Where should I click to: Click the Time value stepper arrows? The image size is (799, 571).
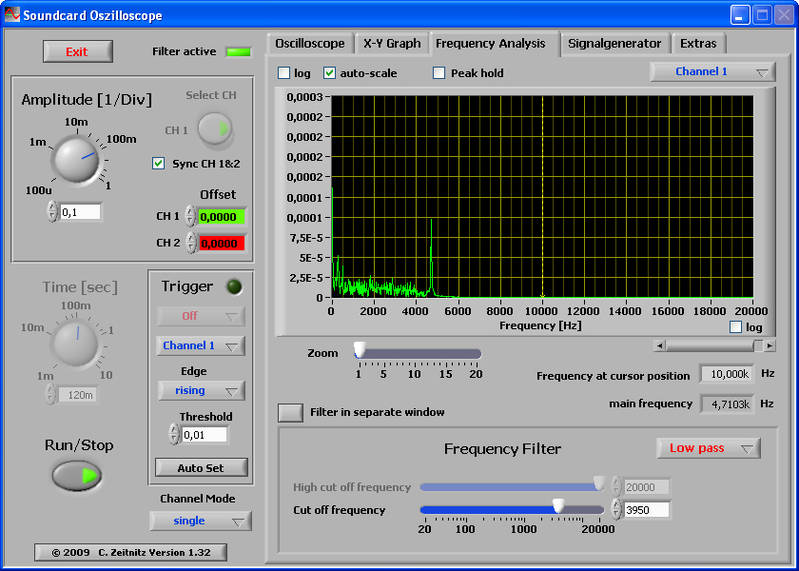tap(50, 394)
